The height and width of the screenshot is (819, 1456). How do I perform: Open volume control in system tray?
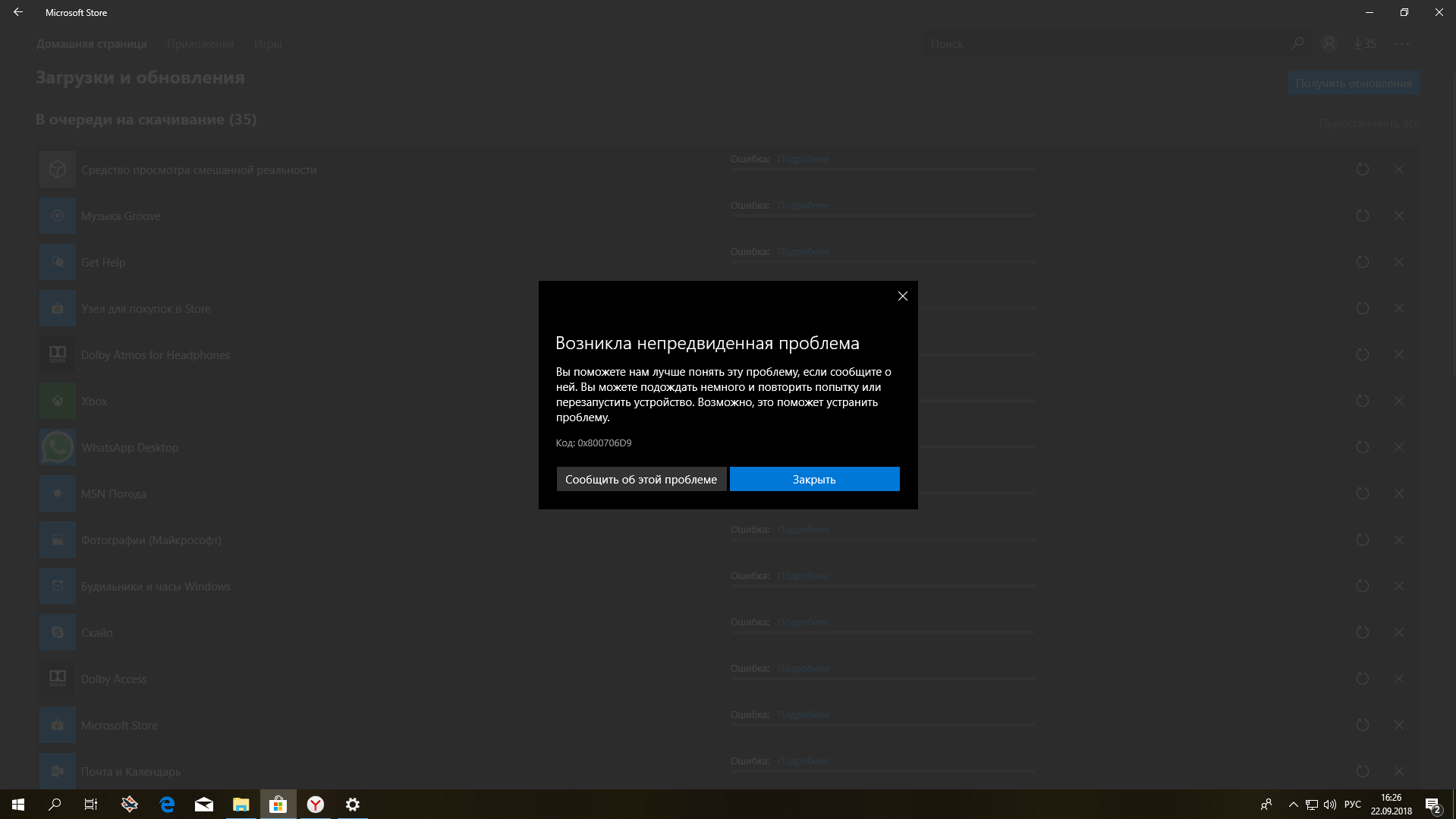point(1329,804)
